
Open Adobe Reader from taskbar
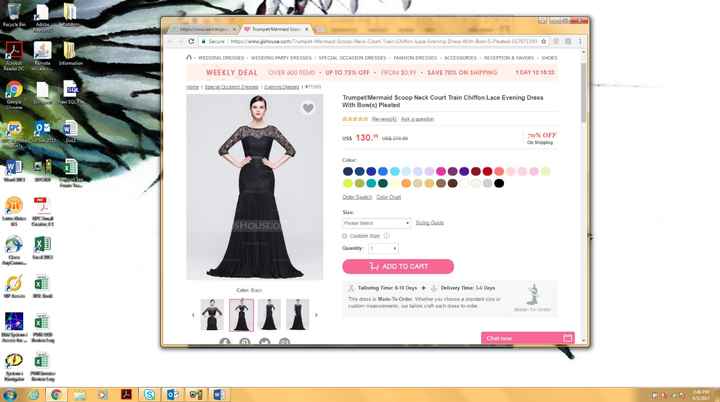pyautogui.click(x=126, y=395)
